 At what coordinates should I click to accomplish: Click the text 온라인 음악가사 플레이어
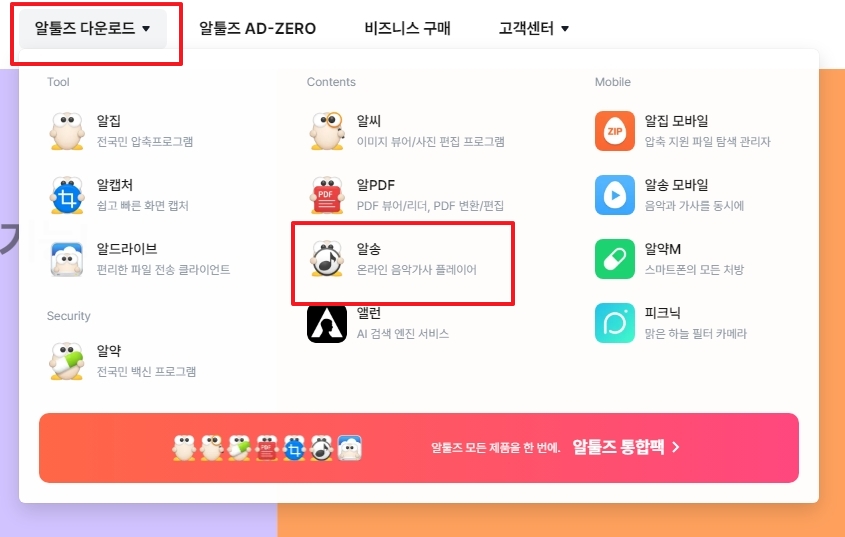coord(417,270)
